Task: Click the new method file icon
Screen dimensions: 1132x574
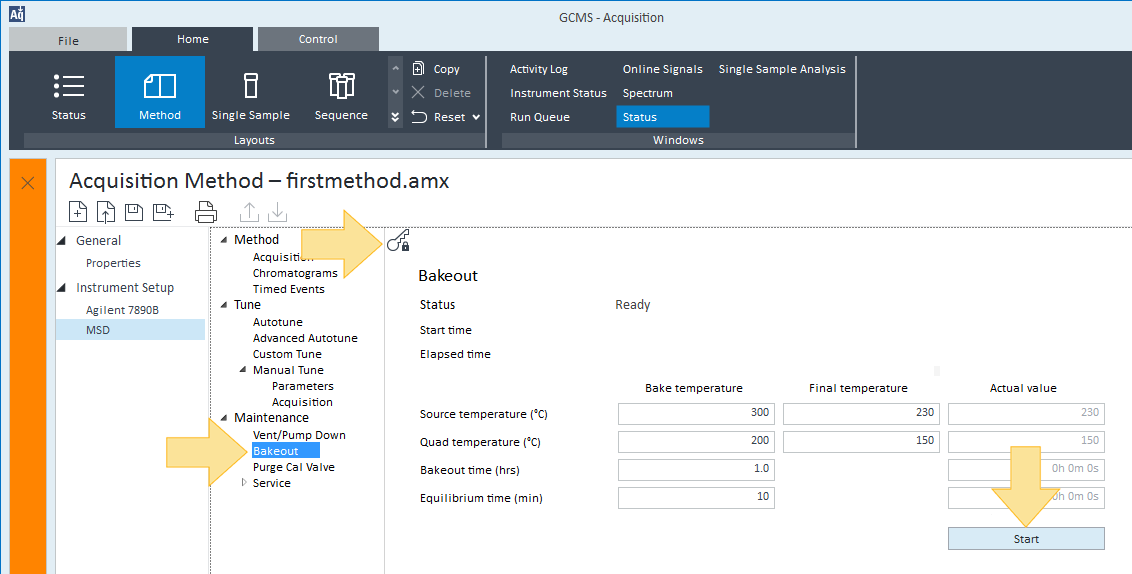Action: 78,212
